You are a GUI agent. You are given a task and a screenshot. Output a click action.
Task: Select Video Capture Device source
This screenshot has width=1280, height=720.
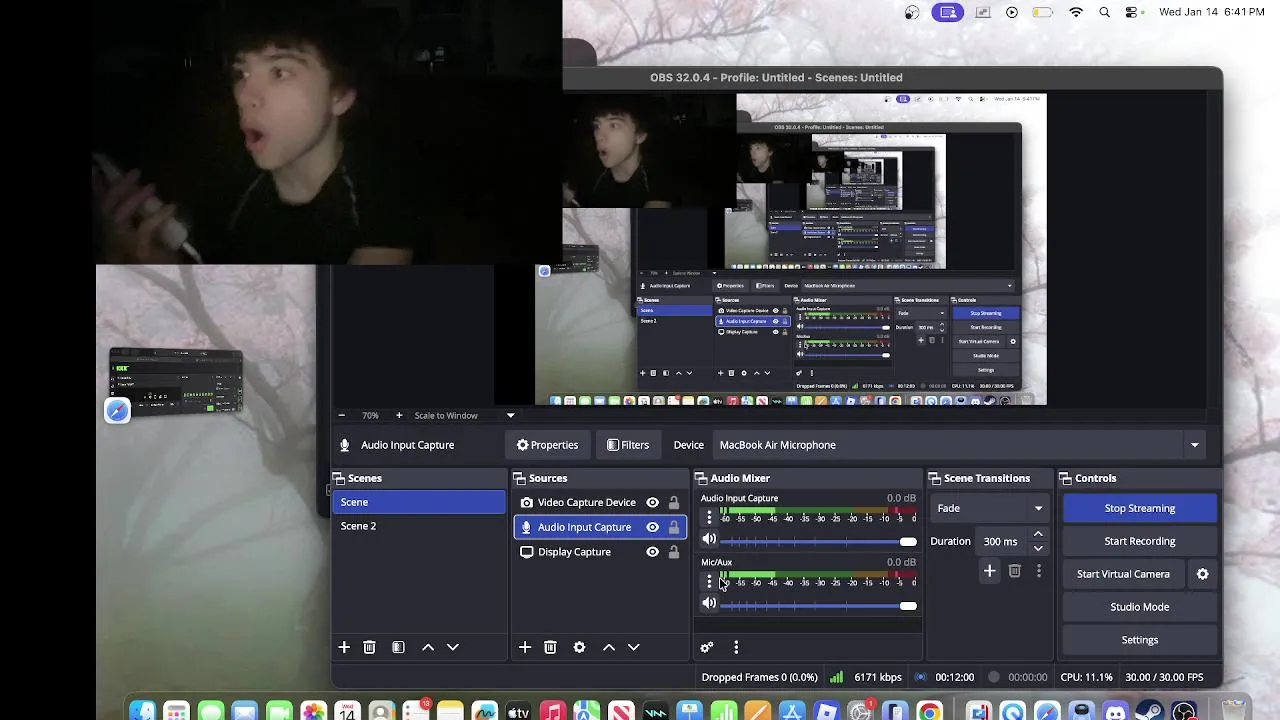pyautogui.click(x=599, y=502)
